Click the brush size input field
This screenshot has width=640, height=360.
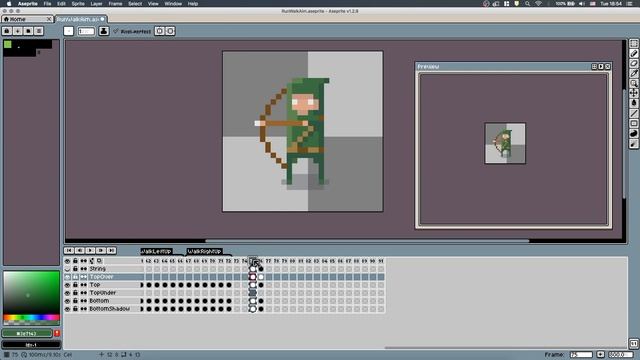pos(86,31)
